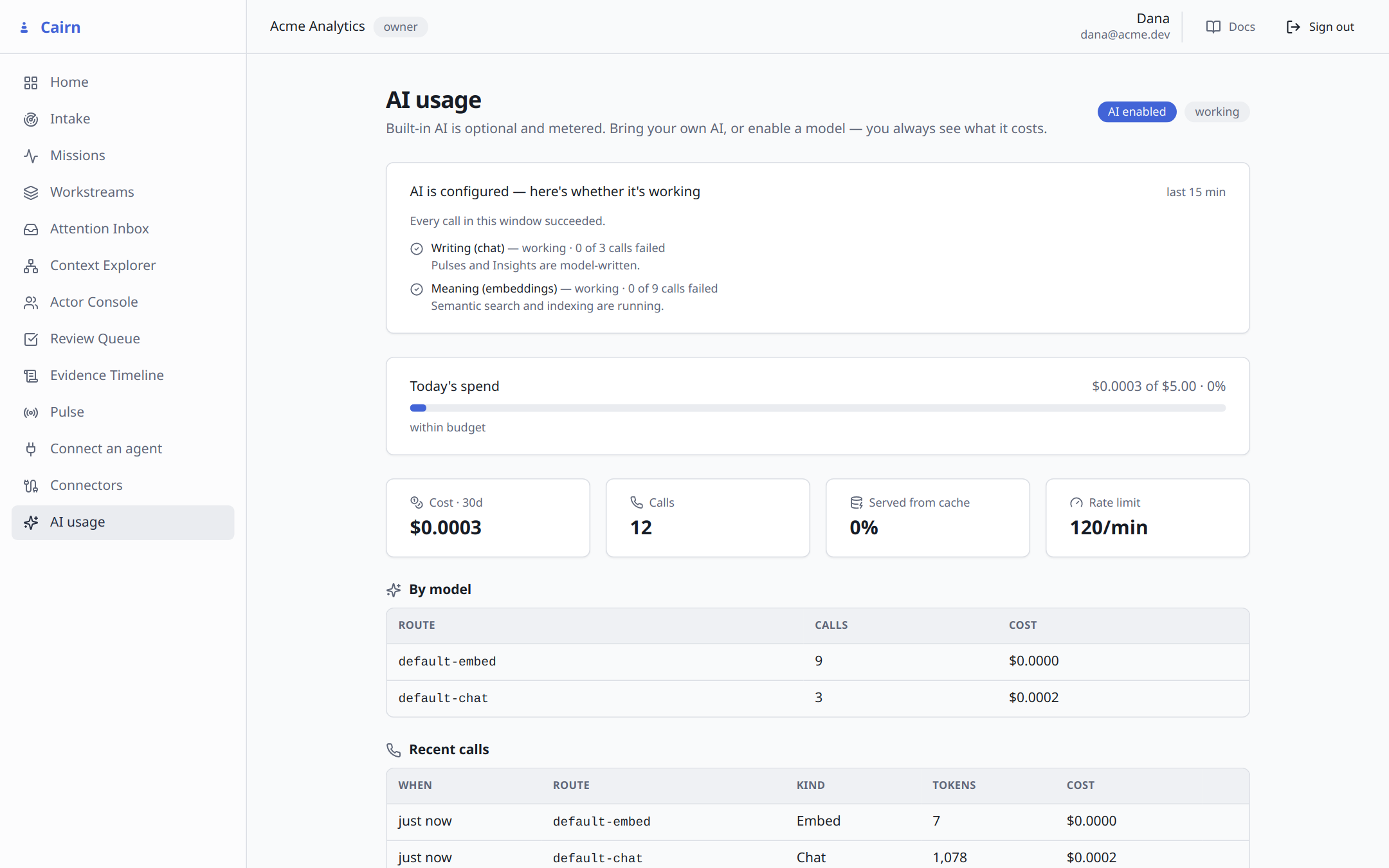Open the Docs link
Screen dimensions: 1389x868
[1231, 27]
